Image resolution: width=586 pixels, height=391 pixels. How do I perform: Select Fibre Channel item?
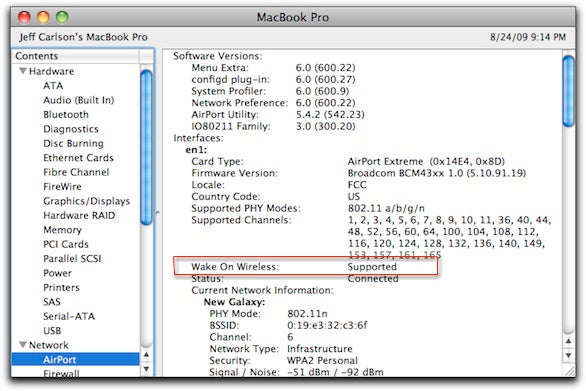tap(76, 172)
